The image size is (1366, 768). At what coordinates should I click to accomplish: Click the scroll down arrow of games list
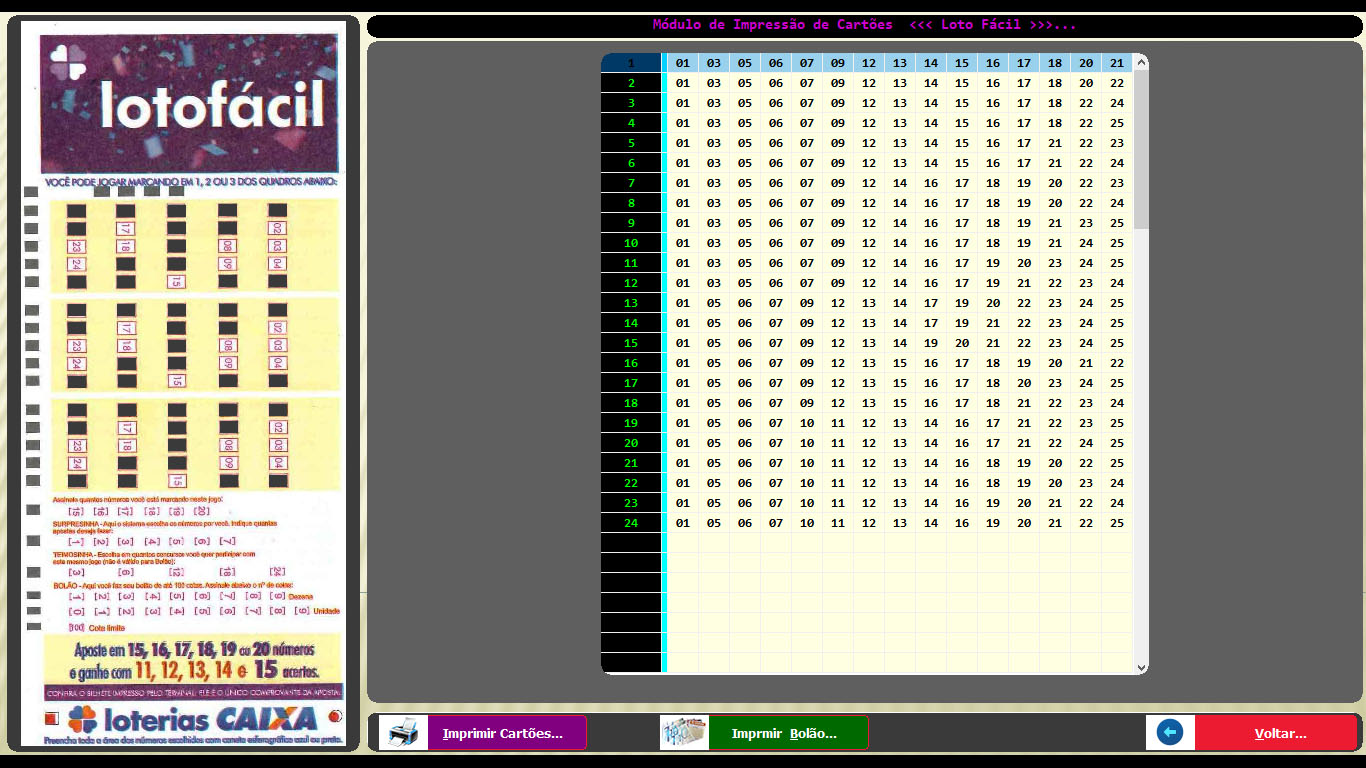[x=1141, y=667]
